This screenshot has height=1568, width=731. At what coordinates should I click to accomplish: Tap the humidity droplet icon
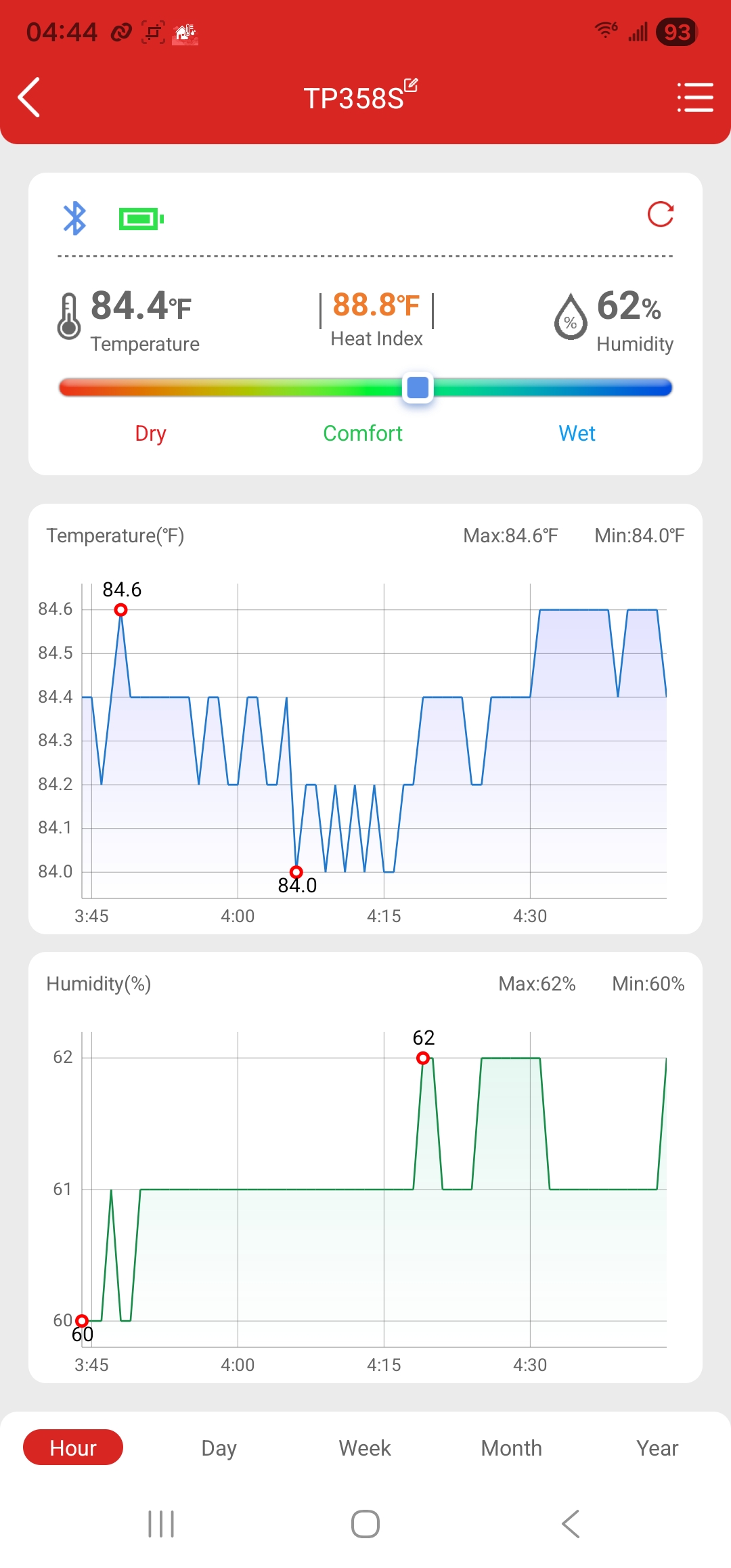571,315
